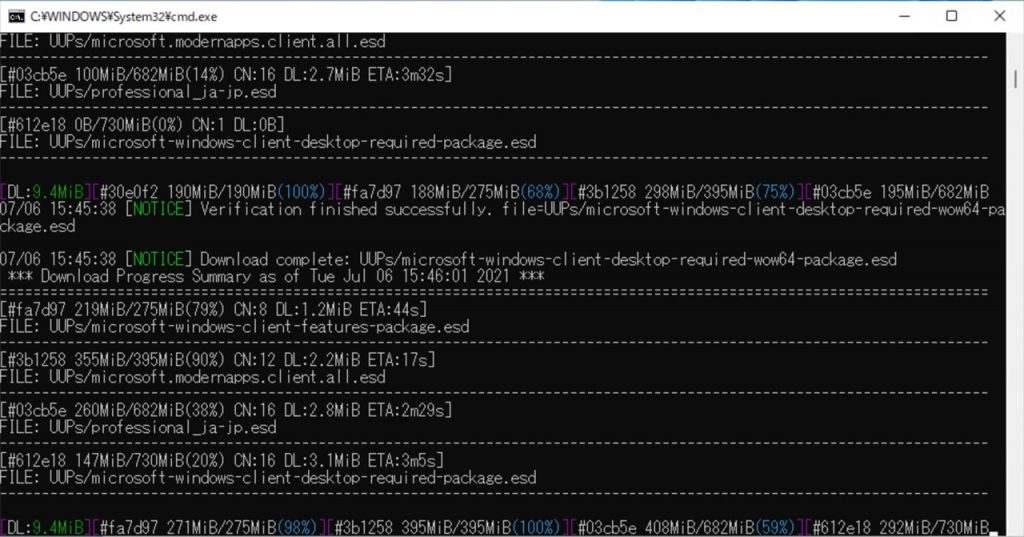Viewport: 1024px width, 537px height.
Task: Click the 'Download complete:' notice line
Action: pos(448,259)
